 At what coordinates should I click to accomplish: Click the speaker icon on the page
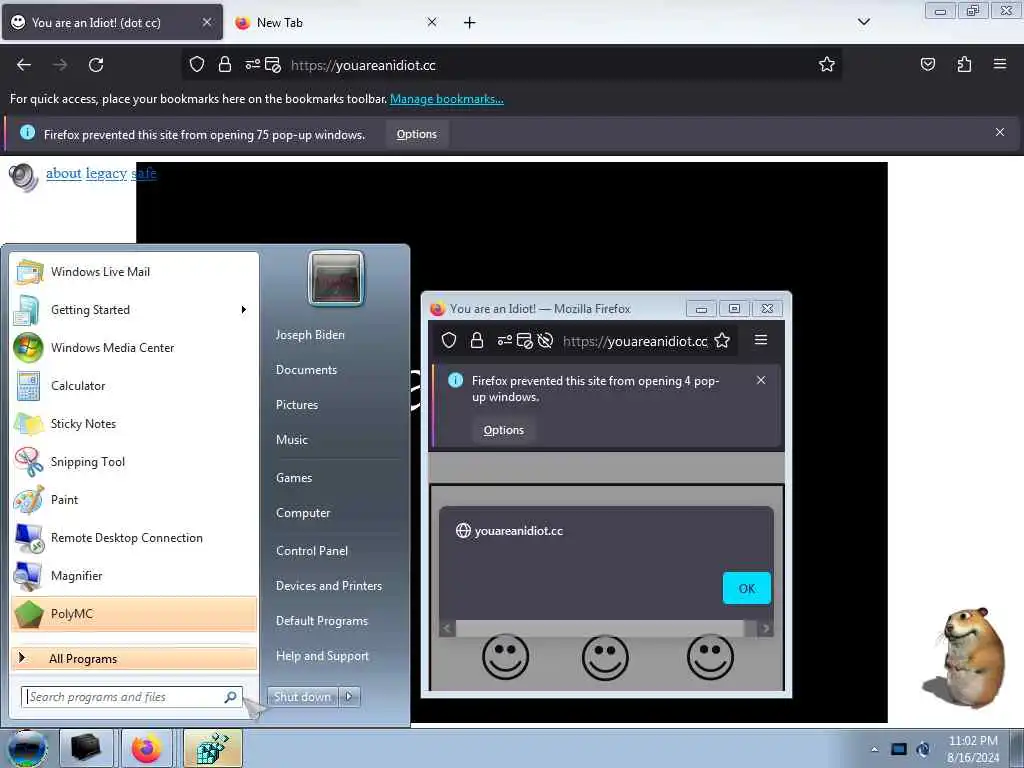point(24,178)
